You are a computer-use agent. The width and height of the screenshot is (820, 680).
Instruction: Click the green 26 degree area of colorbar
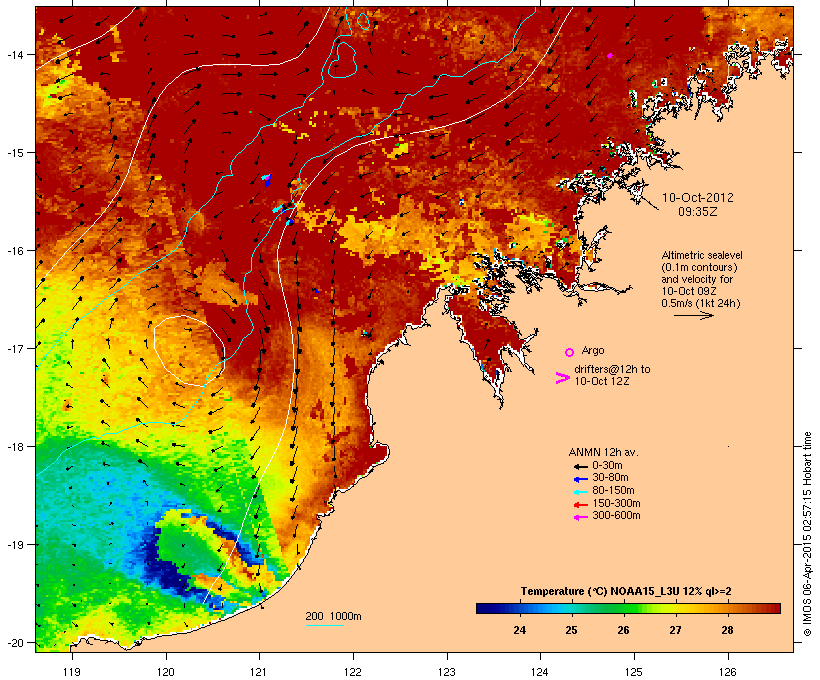pos(623,608)
